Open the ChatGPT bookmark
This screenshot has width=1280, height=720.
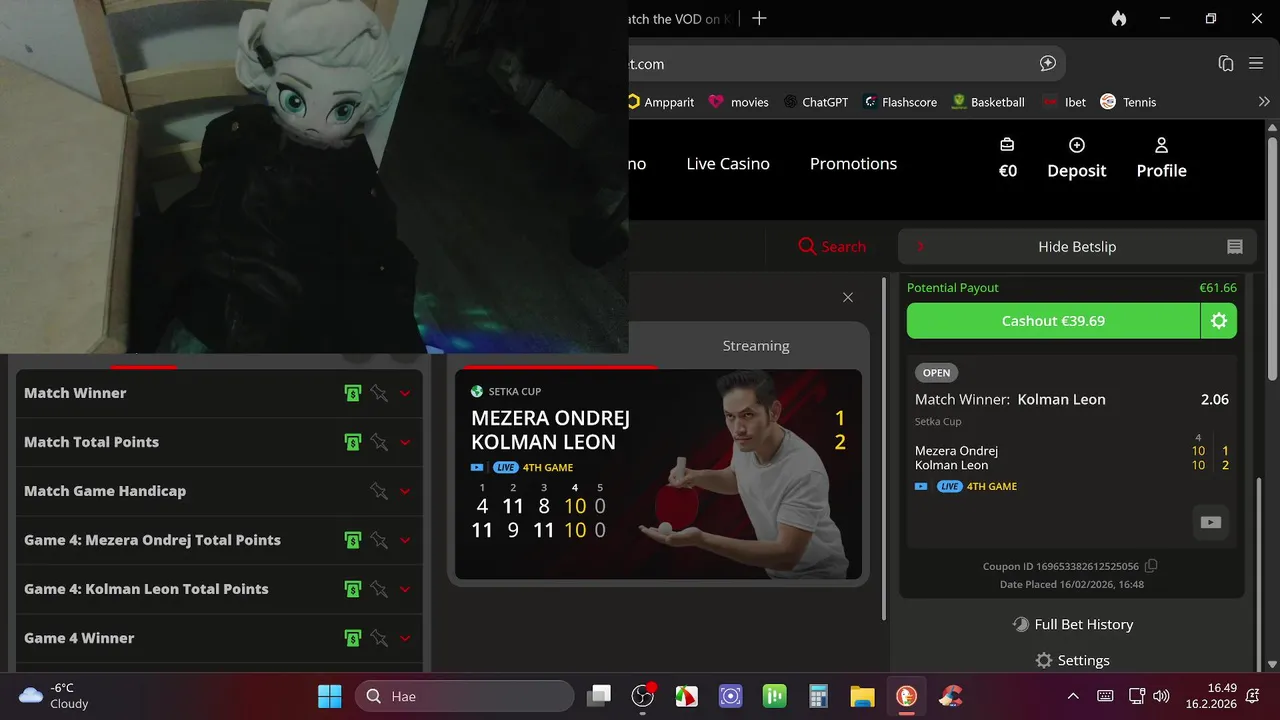pyautogui.click(x=816, y=102)
